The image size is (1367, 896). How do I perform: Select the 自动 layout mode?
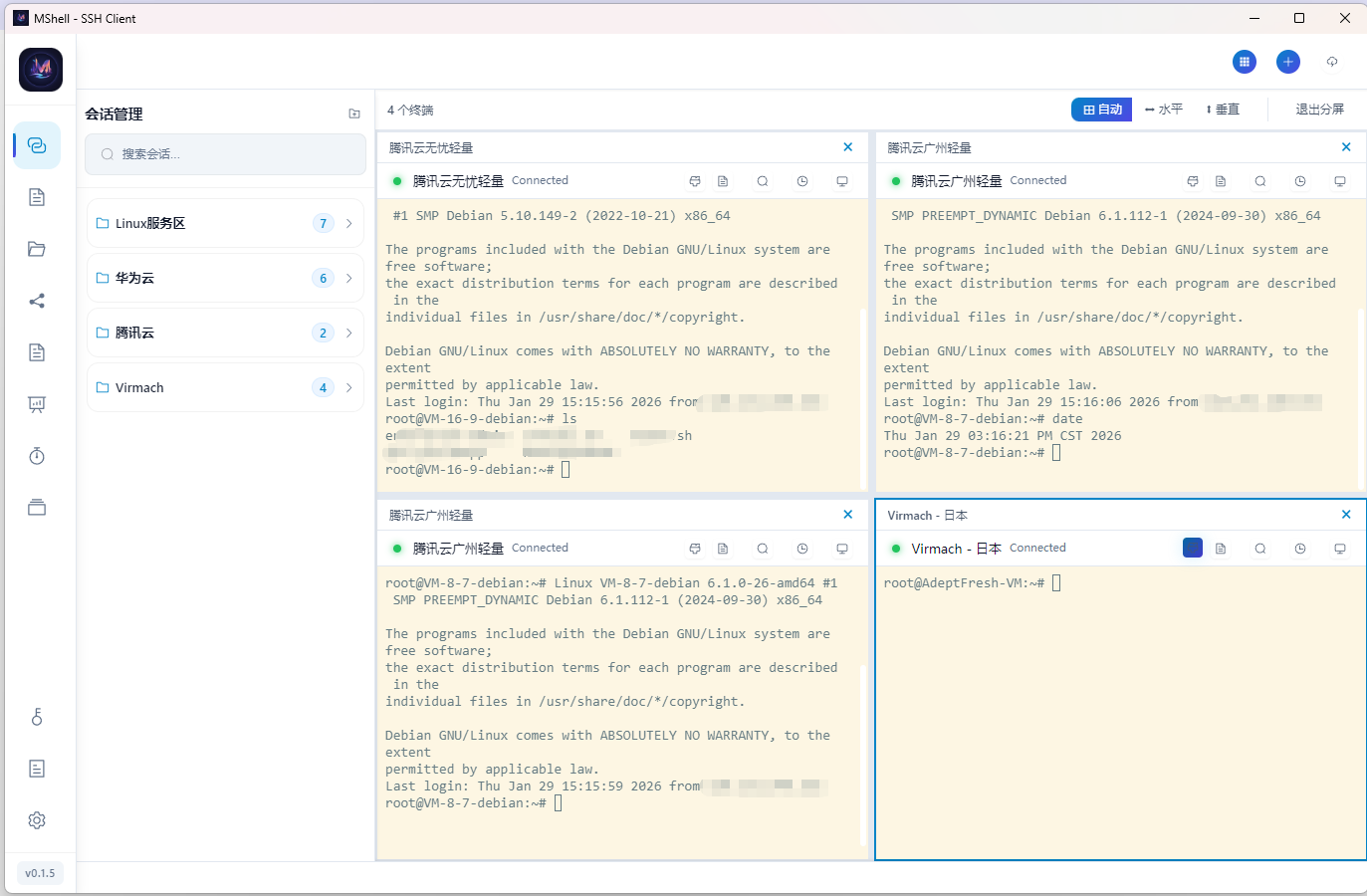click(1101, 110)
